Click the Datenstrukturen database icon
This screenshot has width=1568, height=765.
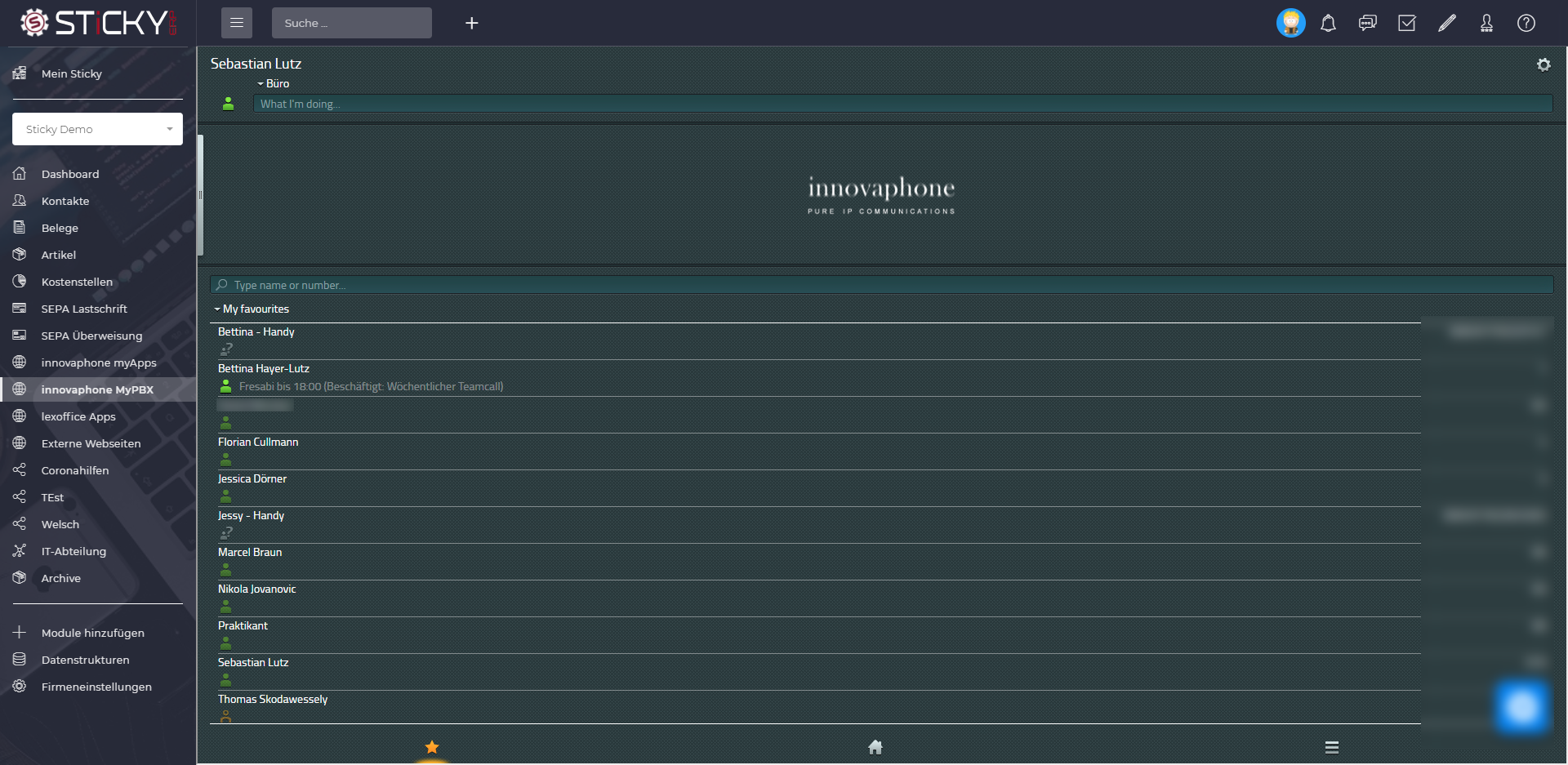click(x=20, y=659)
